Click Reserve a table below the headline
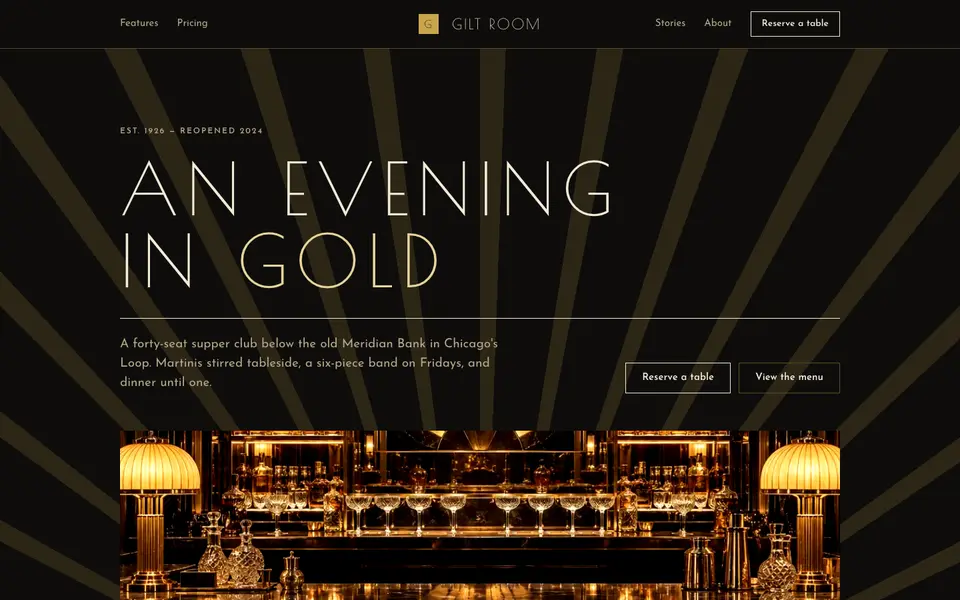The height and width of the screenshot is (600, 960). [x=678, y=377]
